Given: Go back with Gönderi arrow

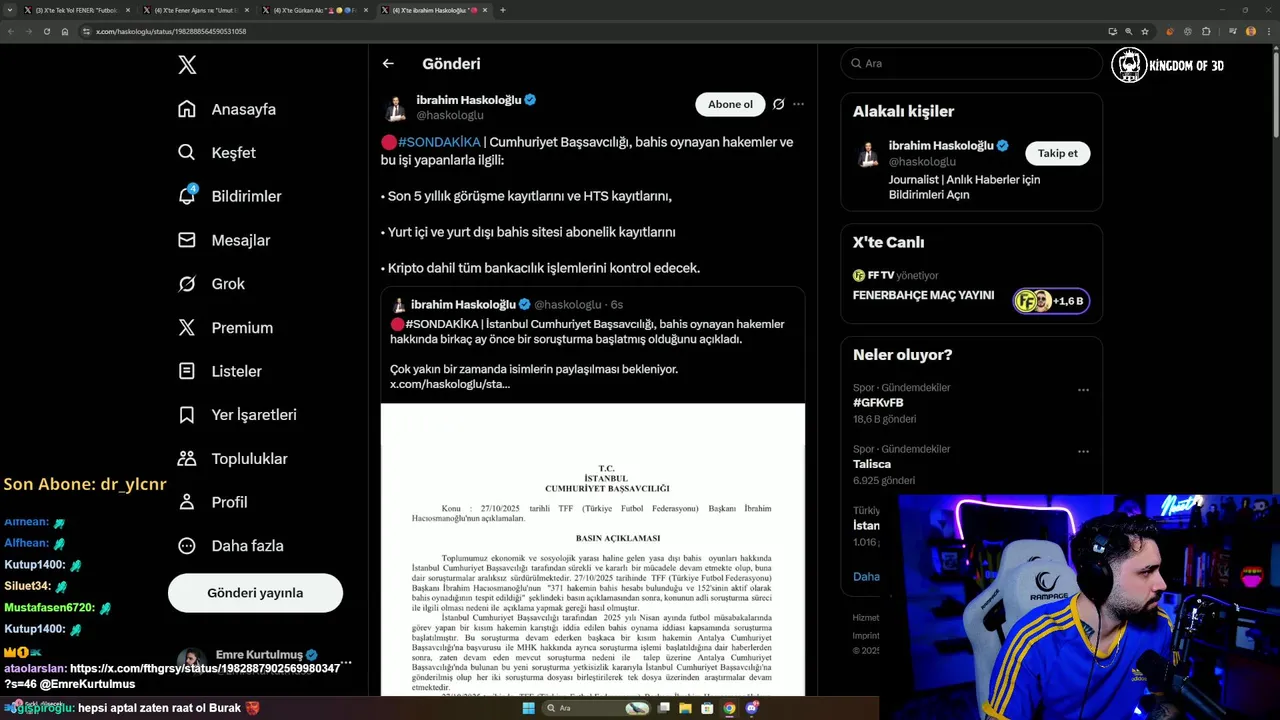Looking at the screenshot, I should click(x=388, y=63).
